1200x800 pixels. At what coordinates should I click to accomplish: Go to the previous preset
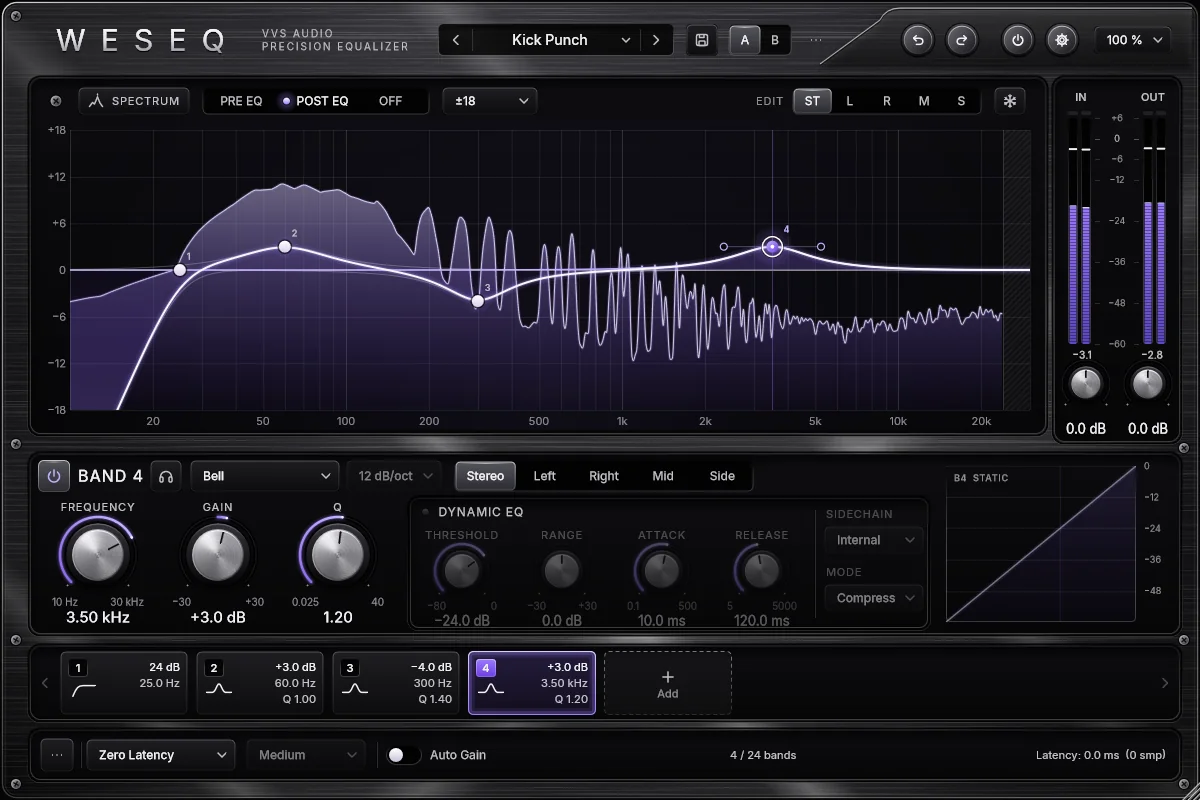(456, 40)
